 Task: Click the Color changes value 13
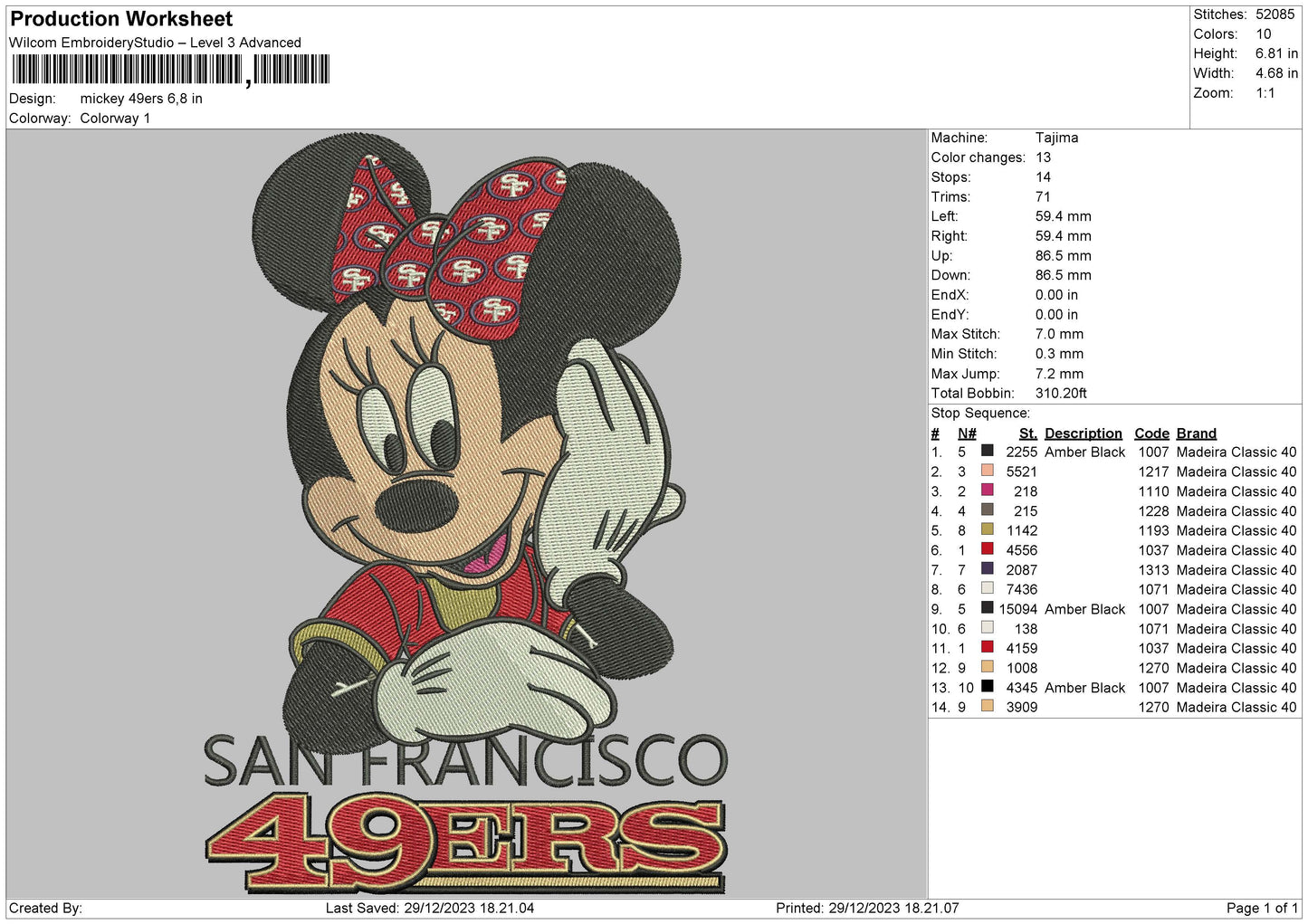[x=1044, y=157]
